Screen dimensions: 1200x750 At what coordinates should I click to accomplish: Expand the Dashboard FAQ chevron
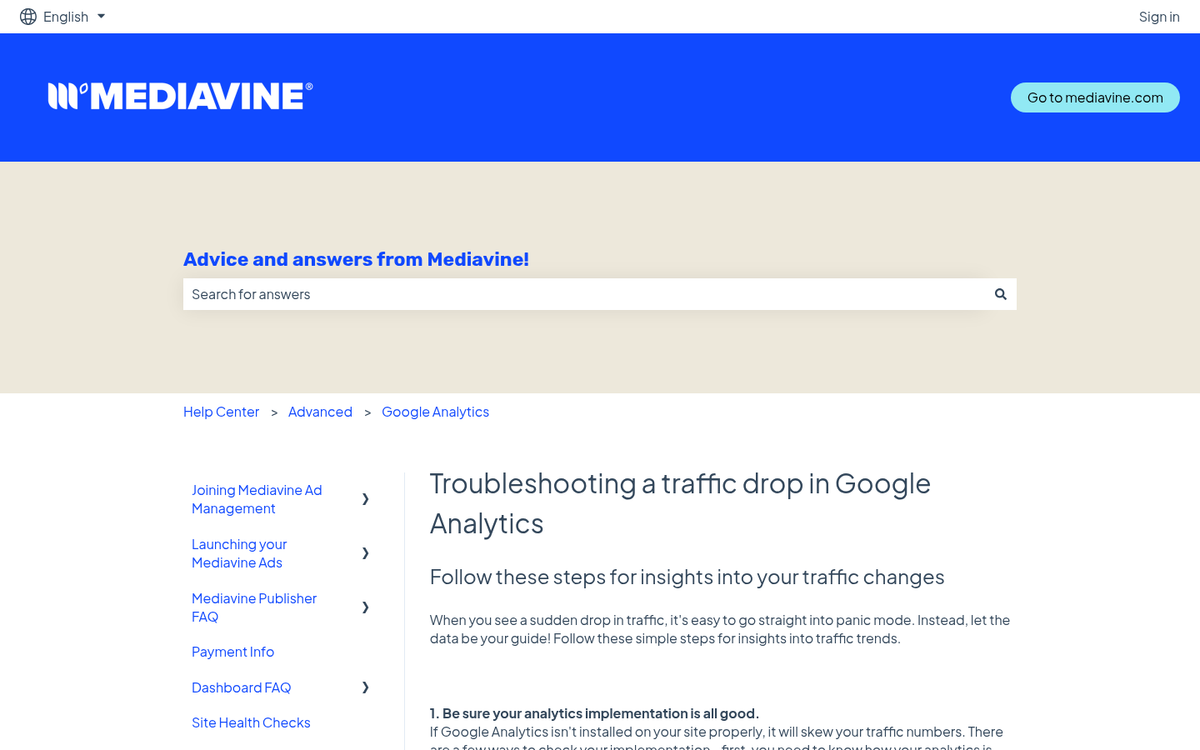point(365,687)
